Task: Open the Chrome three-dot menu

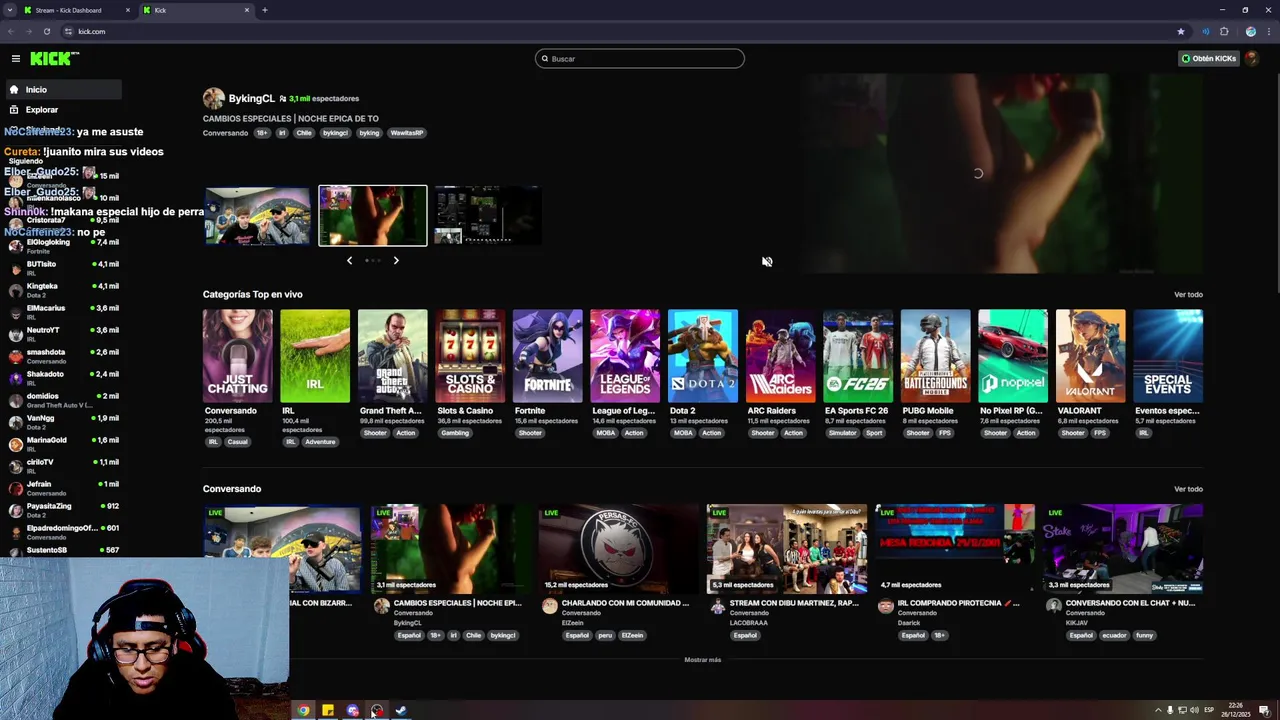Action: tap(1267, 31)
